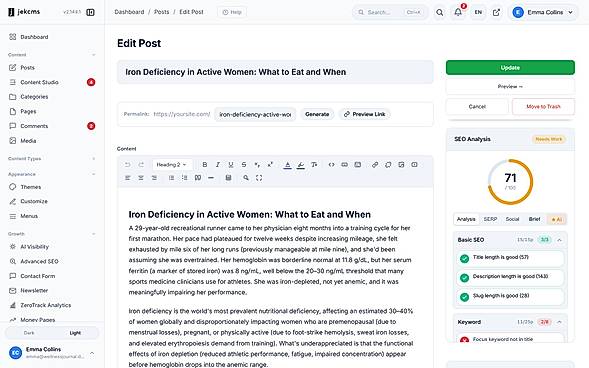Open find and replace magnifier in editor toolbar

(x=246, y=178)
